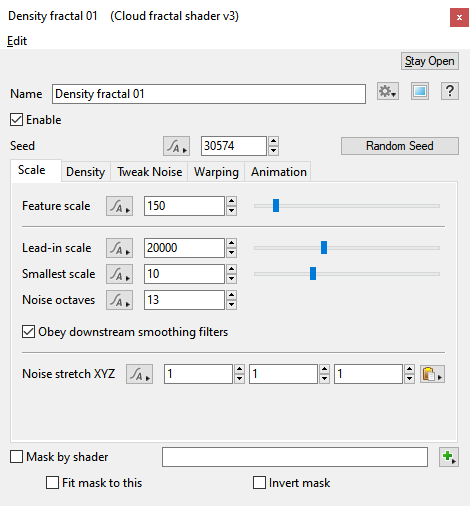Decrease Feature scale with down spinner
Viewport: 470px width, 506px height.
tap(231, 211)
